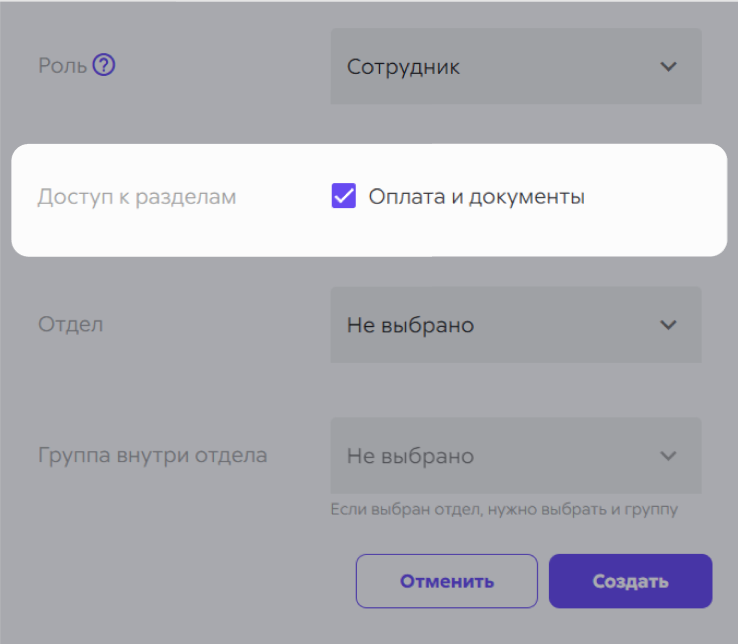
Task: Click the Оплата и документы label text
Action: pos(476,197)
